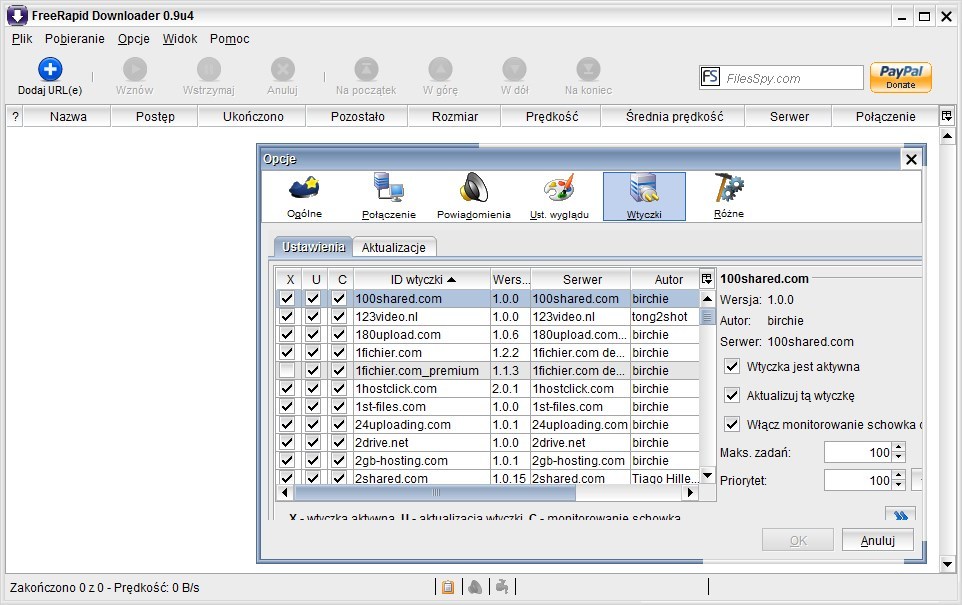The height and width of the screenshot is (605, 962).
Task: Click the Maks. zadań value field
Action: (x=858, y=452)
